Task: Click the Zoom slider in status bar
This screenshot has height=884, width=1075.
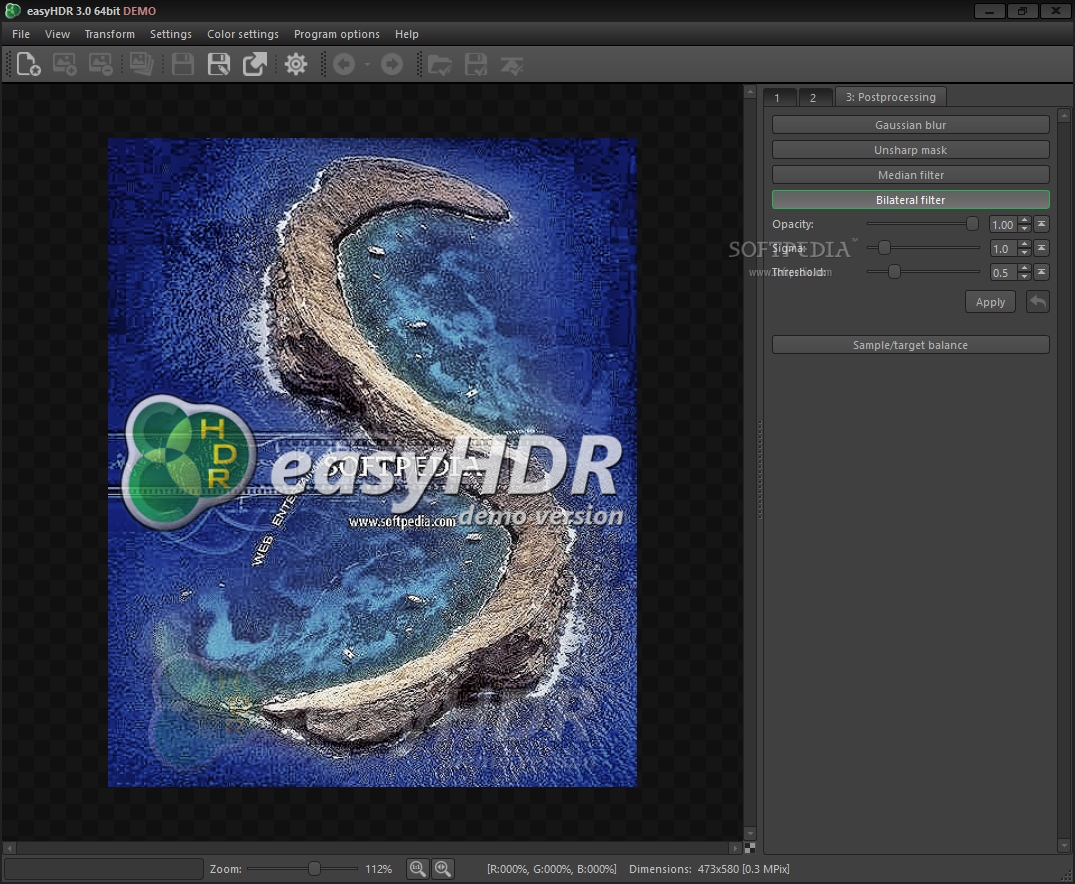Action: (314, 869)
